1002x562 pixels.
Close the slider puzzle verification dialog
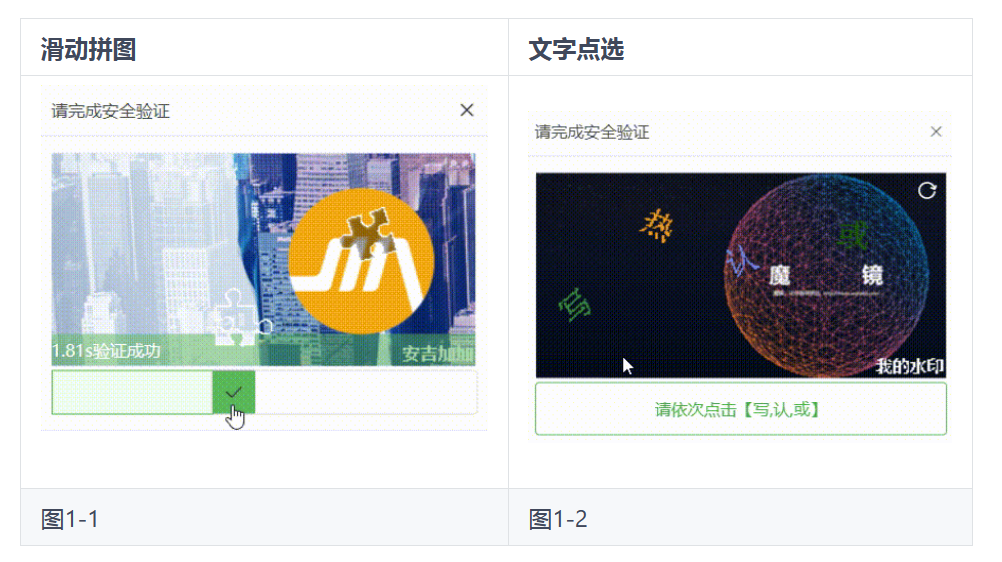coord(466,110)
